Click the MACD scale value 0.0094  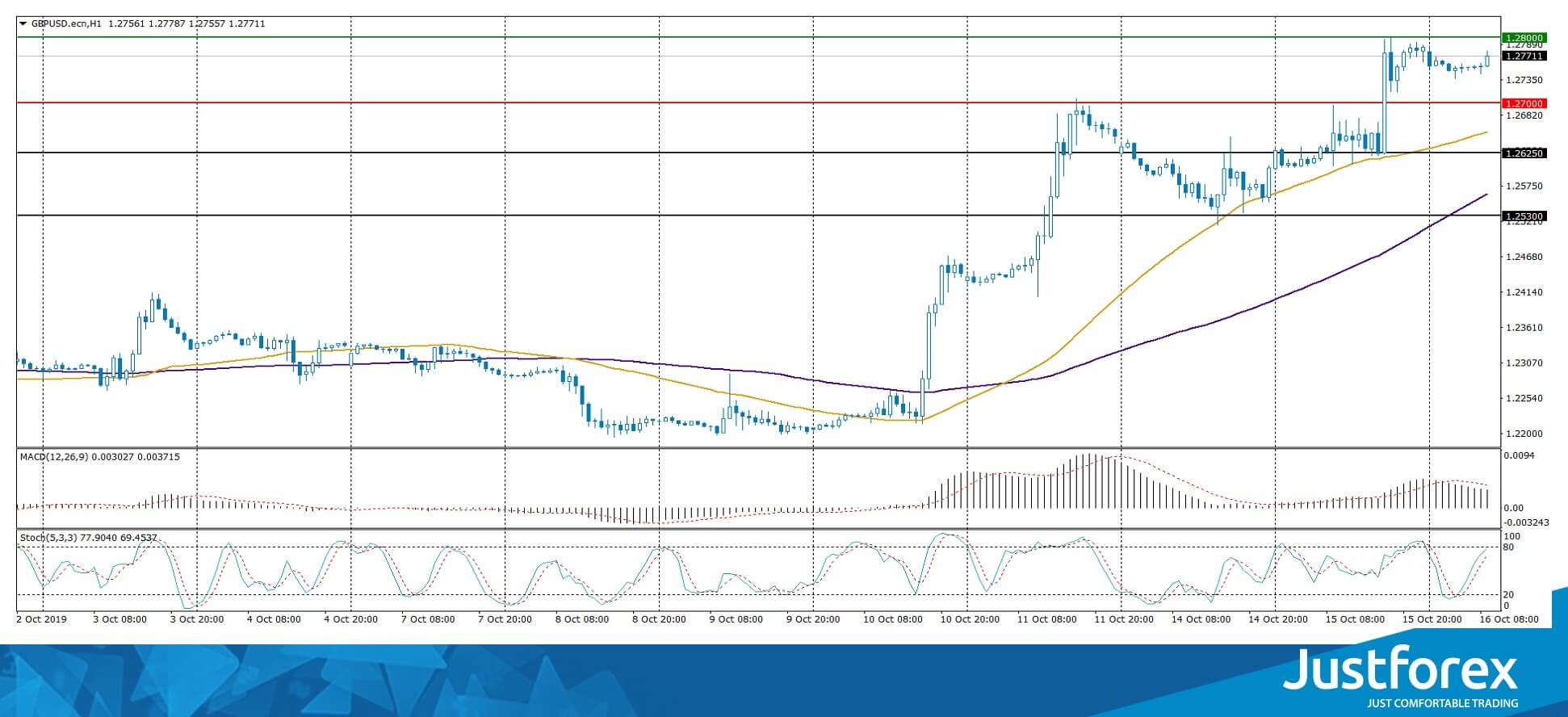pyautogui.click(x=1520, y=455)
